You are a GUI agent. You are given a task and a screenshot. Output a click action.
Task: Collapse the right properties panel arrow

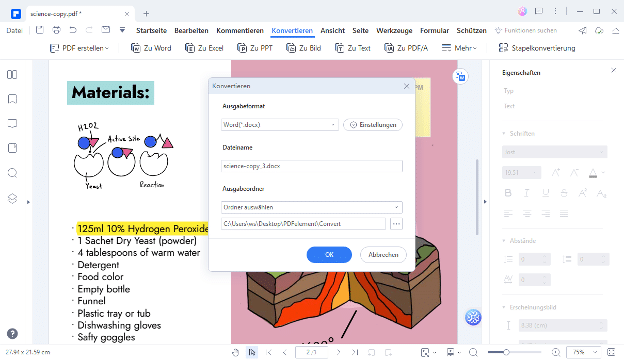click(x=485, y=202)
